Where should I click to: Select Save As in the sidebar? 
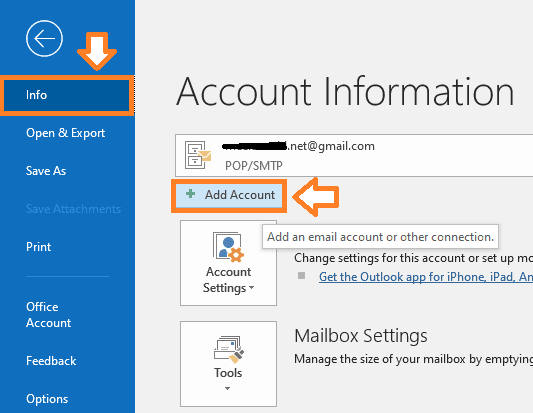coord(46,171)
